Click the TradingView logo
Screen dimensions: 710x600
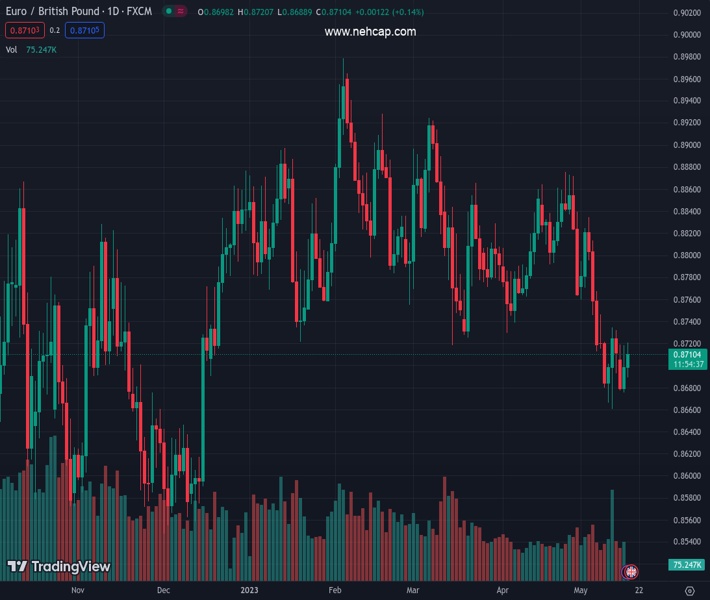point(58,567)
